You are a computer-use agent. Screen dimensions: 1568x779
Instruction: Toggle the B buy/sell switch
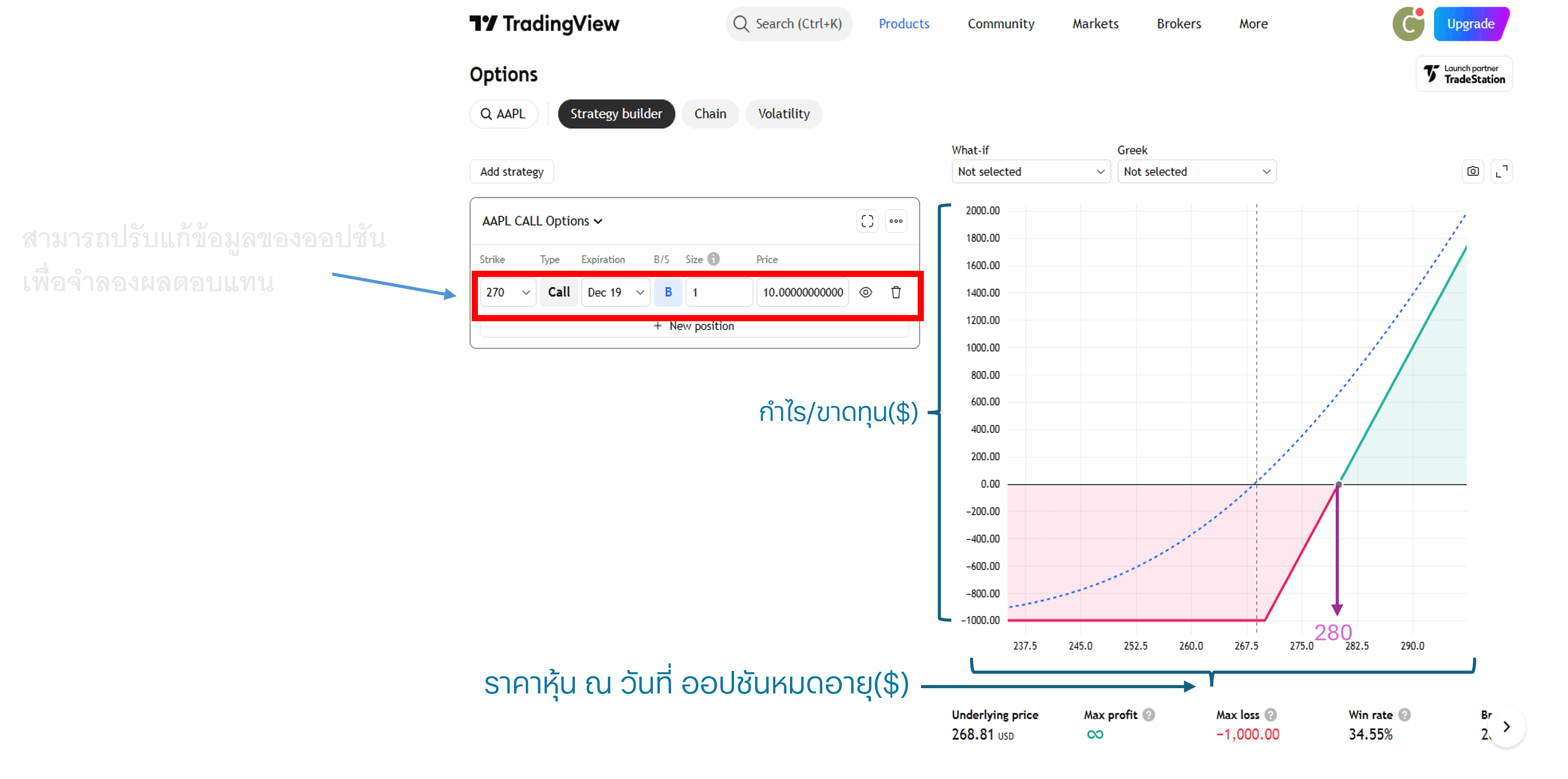668,292
